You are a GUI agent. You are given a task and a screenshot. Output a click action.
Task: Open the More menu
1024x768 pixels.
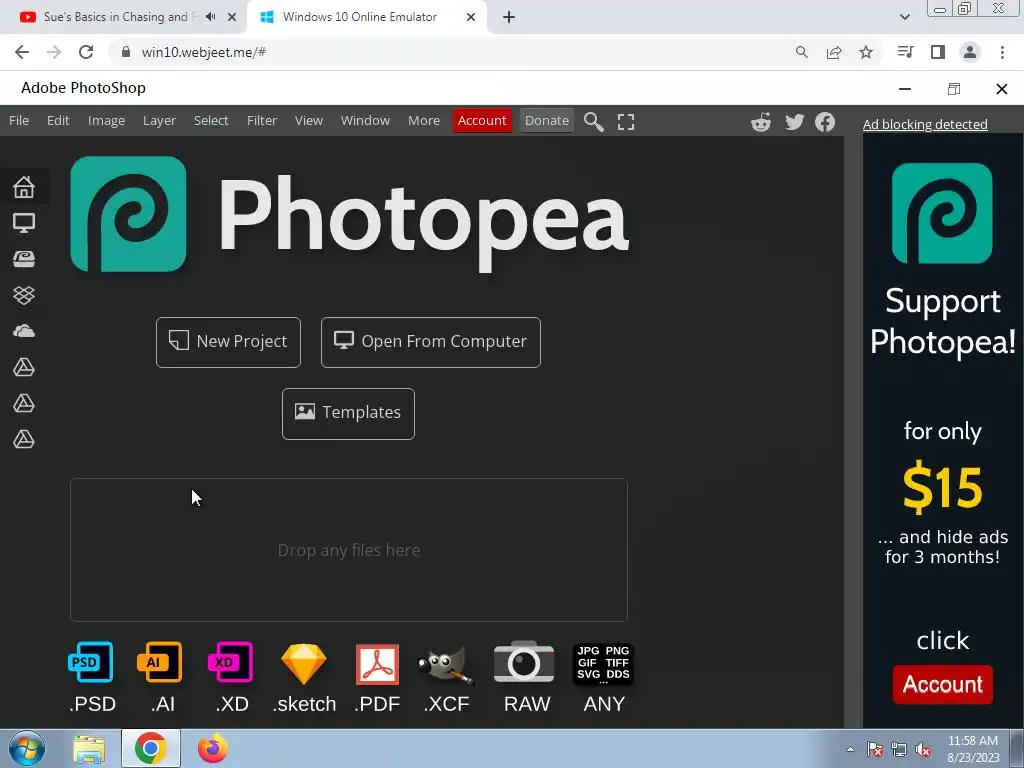[x=424, y=121]
